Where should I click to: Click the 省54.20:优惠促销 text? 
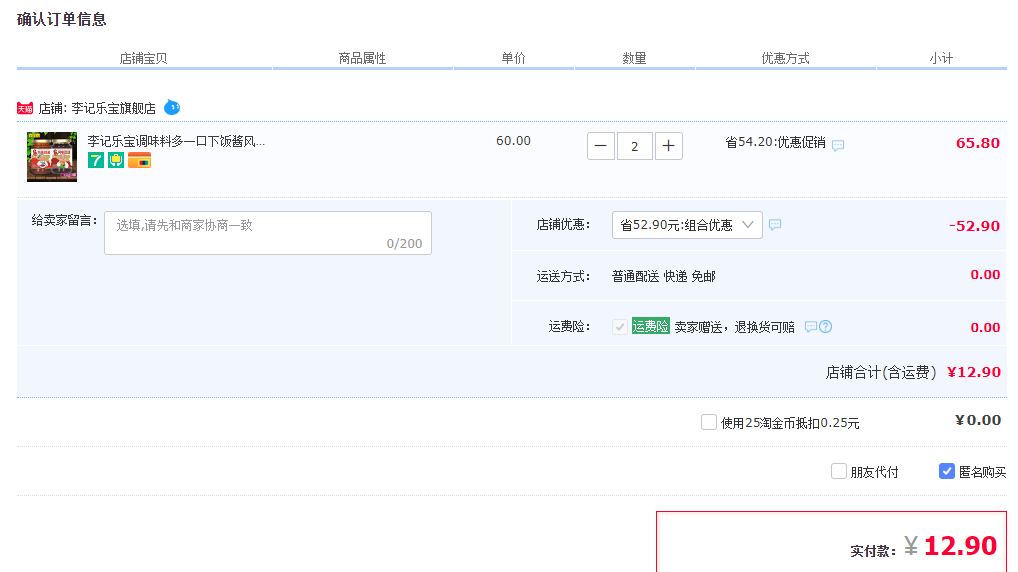(x=775, y=142)
